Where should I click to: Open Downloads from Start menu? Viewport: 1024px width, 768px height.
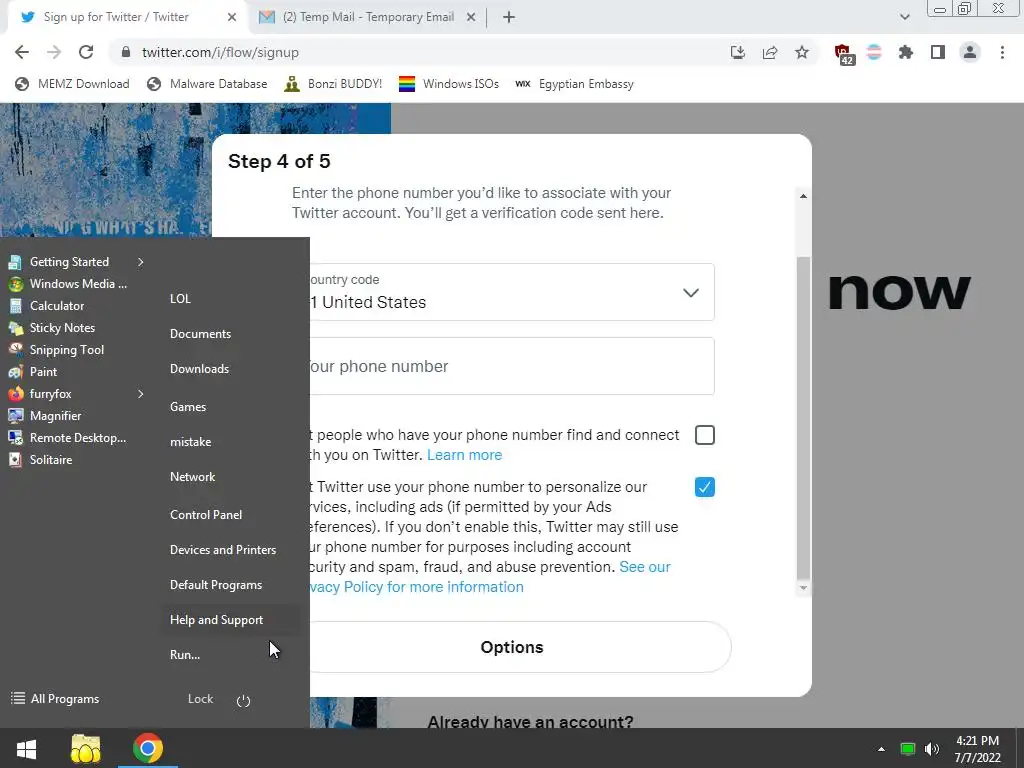(199, 368)
